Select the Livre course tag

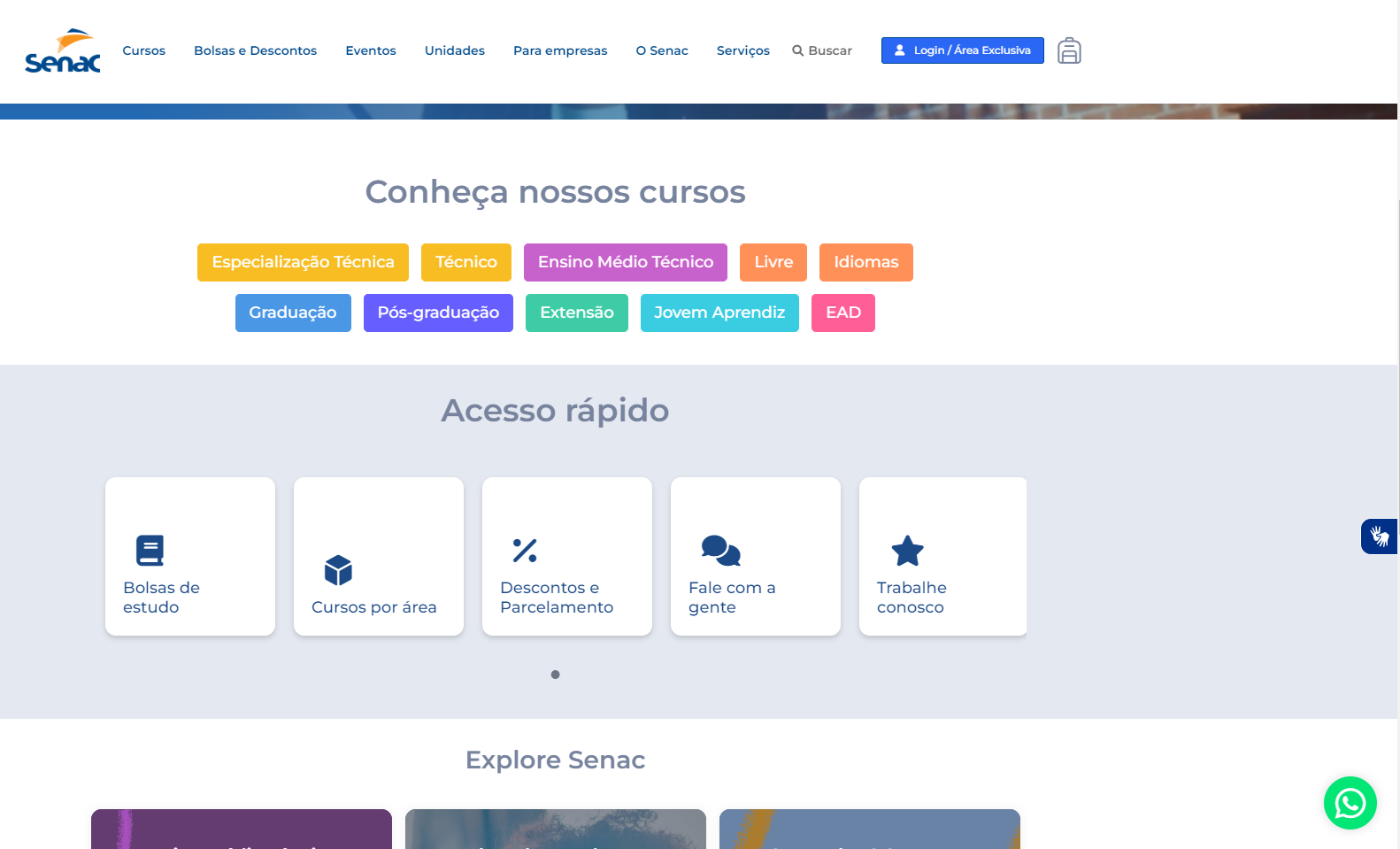click(773, 262)
